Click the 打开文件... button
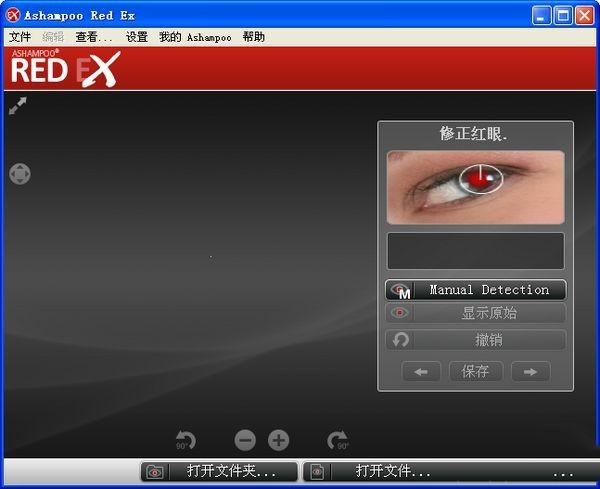Image resolution: width=600 pixels, height=489 pixels. tap(450, 471)
